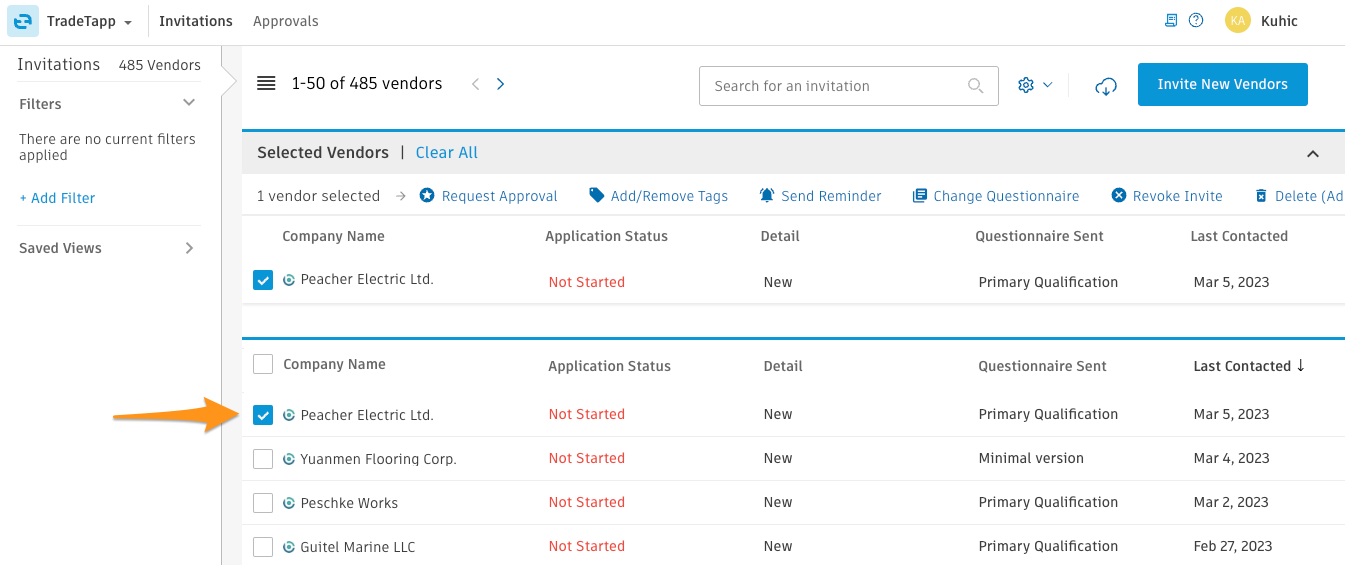Toggle the select-all vendors header checkbox
Image resolution: width=1345 pixels, height=565 pixels.
tap(263, 365)
